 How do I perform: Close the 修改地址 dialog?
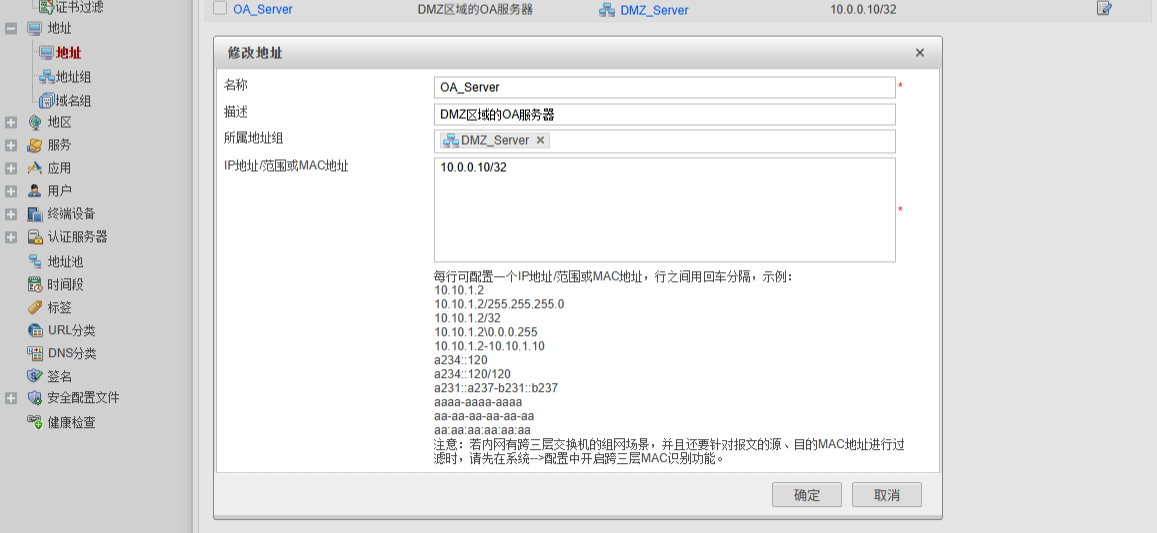[x=919, y=53]
